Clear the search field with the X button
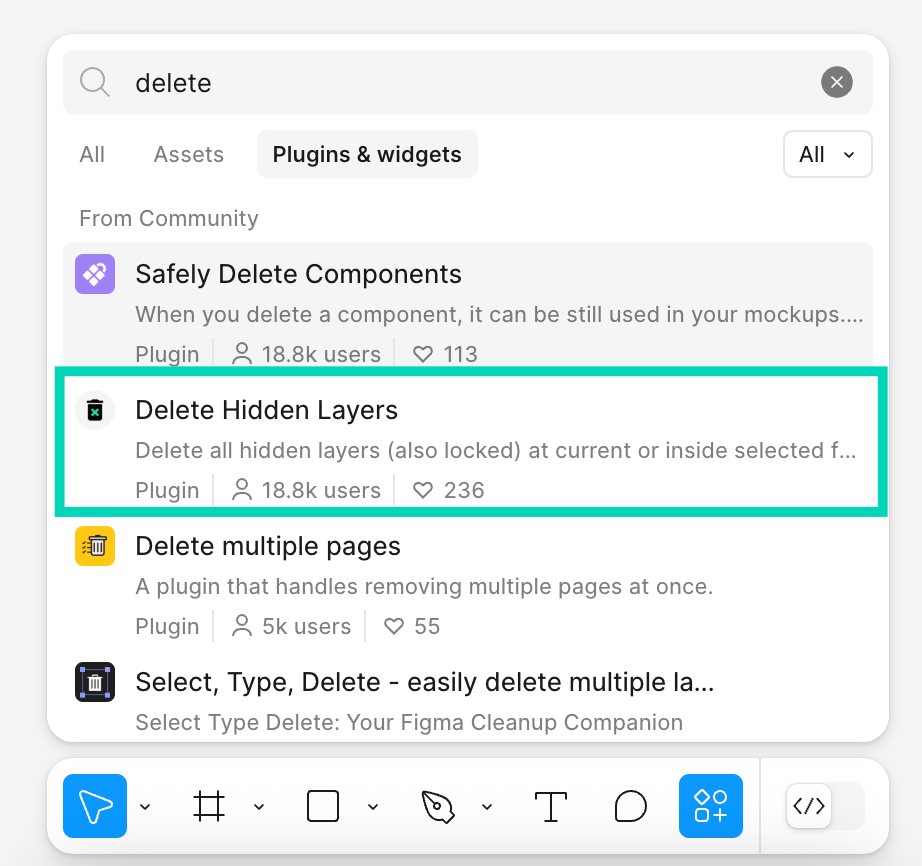Image resolution: width=922 pixels, height=866 pixels. [837, 82]
